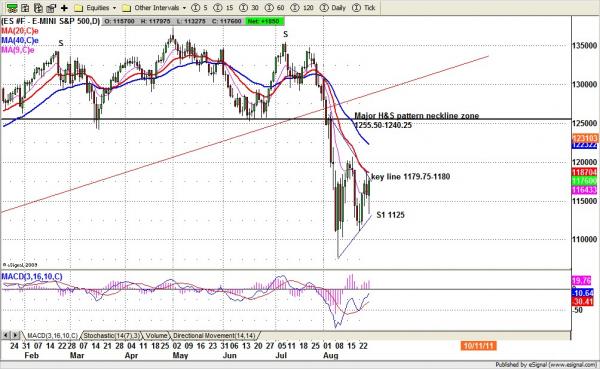This screenshot has height=369, width=600.
Task: Click the S1 1125 support annotation
Action: tap(391, 215)
